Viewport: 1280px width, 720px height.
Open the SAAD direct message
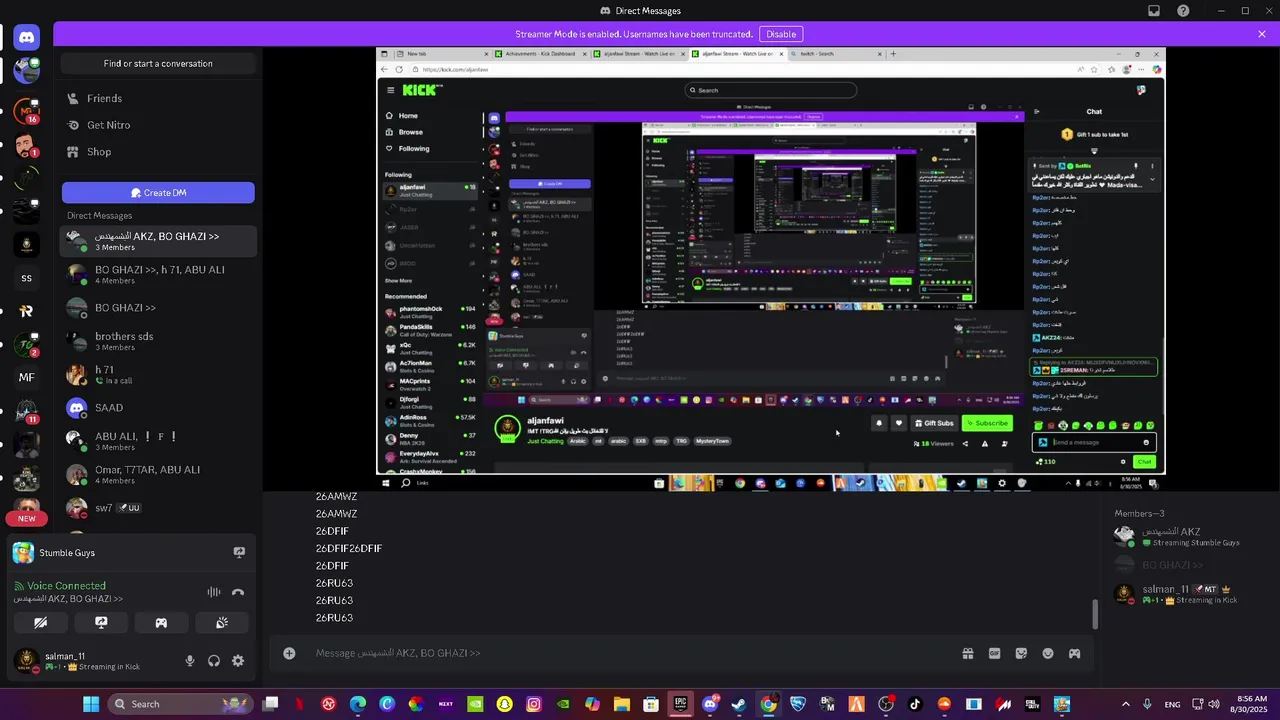point(158,408)
